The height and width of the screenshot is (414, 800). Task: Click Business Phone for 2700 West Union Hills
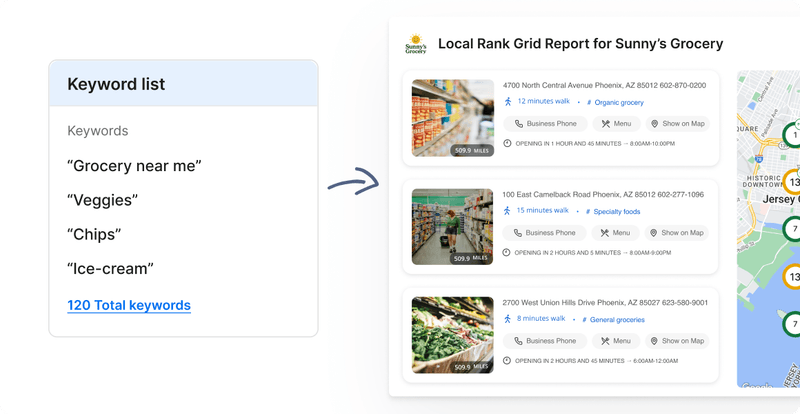coord(545,341)
